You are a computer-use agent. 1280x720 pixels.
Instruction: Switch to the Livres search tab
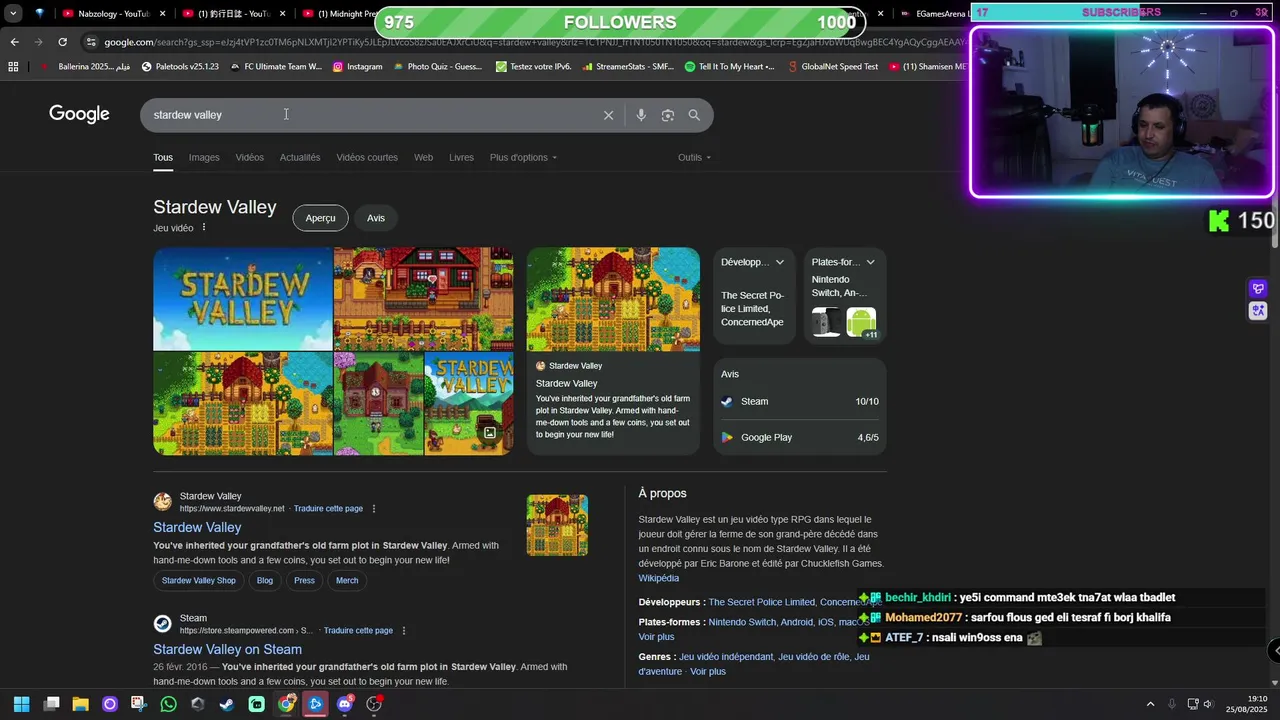click(x=461, y=157)
